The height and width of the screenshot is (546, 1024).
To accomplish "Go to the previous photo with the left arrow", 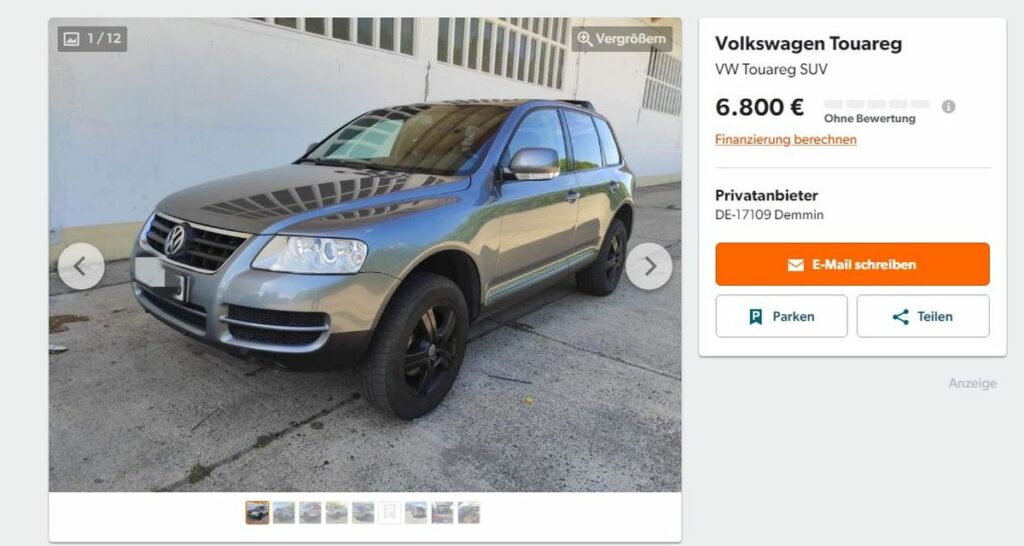I will coord(81,266).
